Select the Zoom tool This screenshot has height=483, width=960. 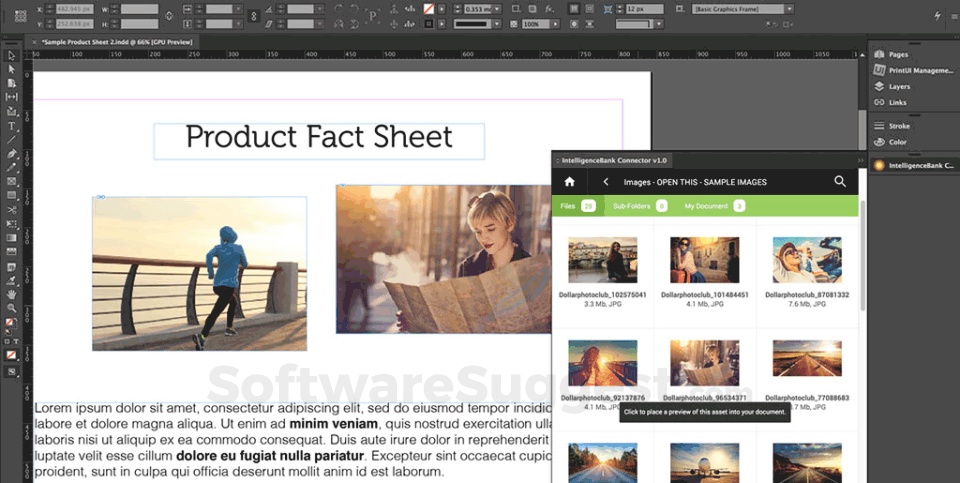click(12, 308)
